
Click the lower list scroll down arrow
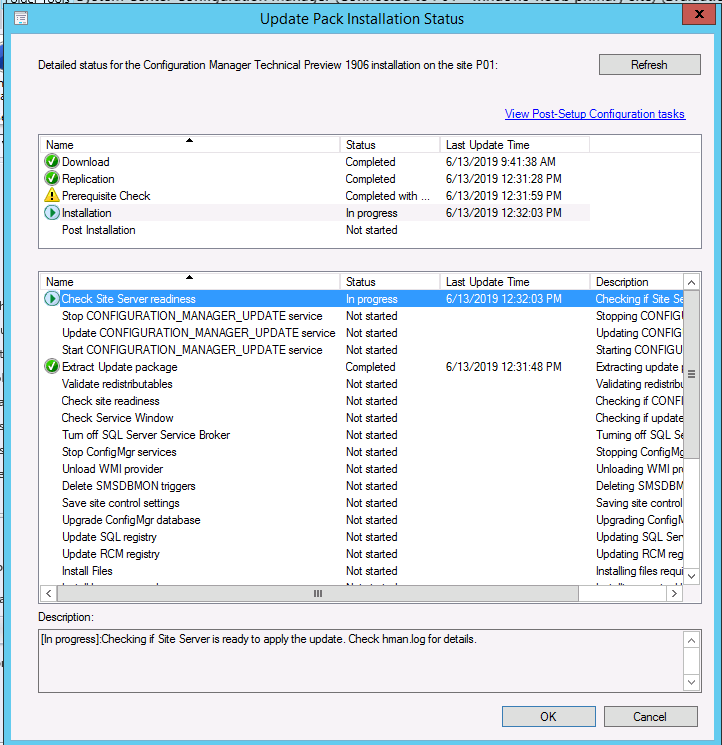692,576
